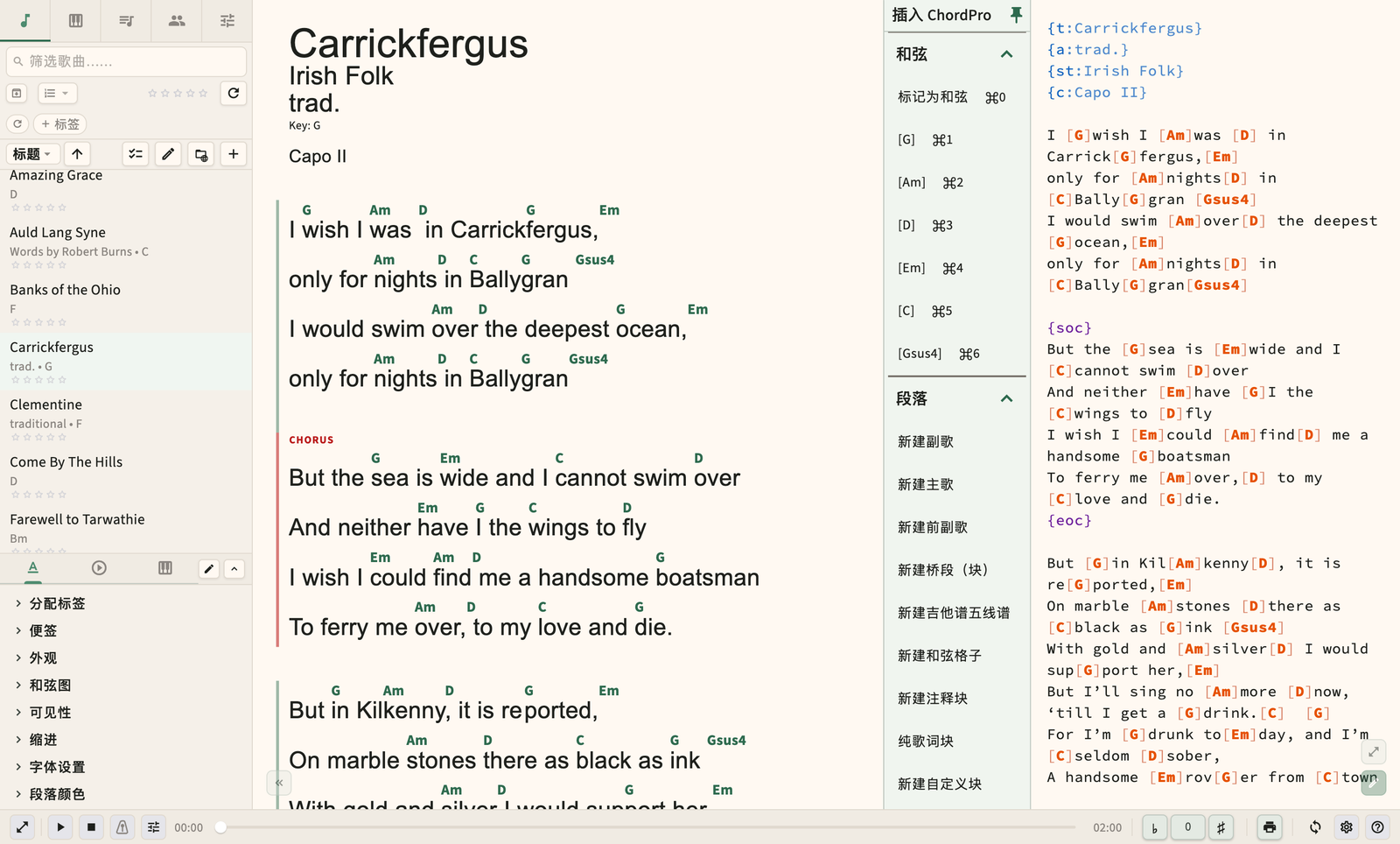Expand the 和弦图 section
The image size is (1400, 844).
point(126,686)
